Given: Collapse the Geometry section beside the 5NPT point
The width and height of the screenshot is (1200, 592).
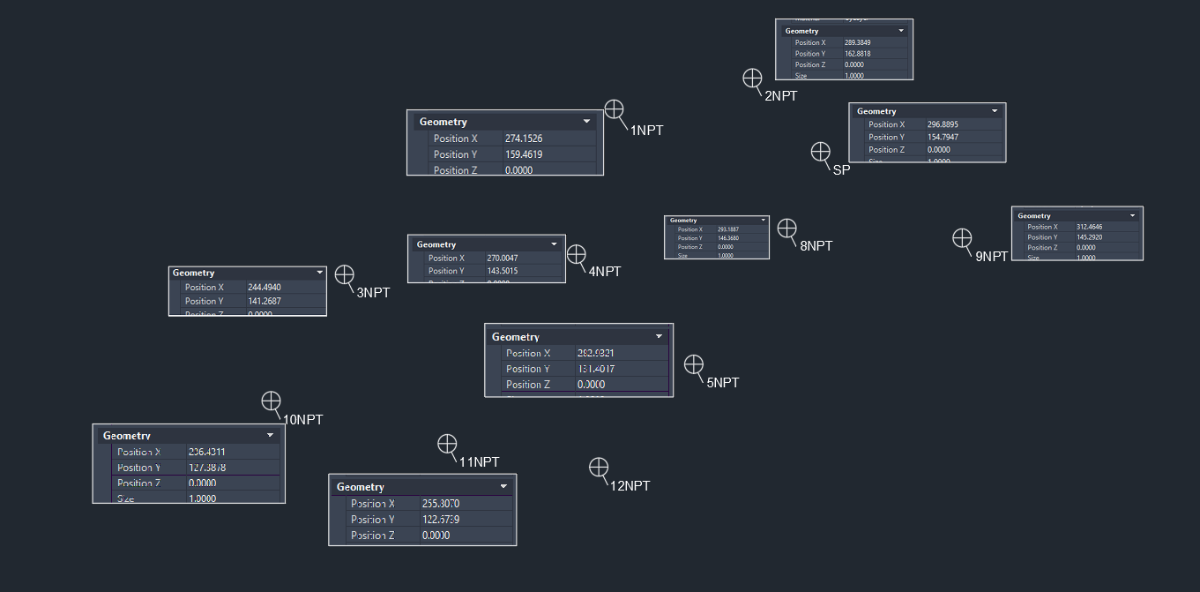Looking at the screenshot, I should [x=659, y=337].
